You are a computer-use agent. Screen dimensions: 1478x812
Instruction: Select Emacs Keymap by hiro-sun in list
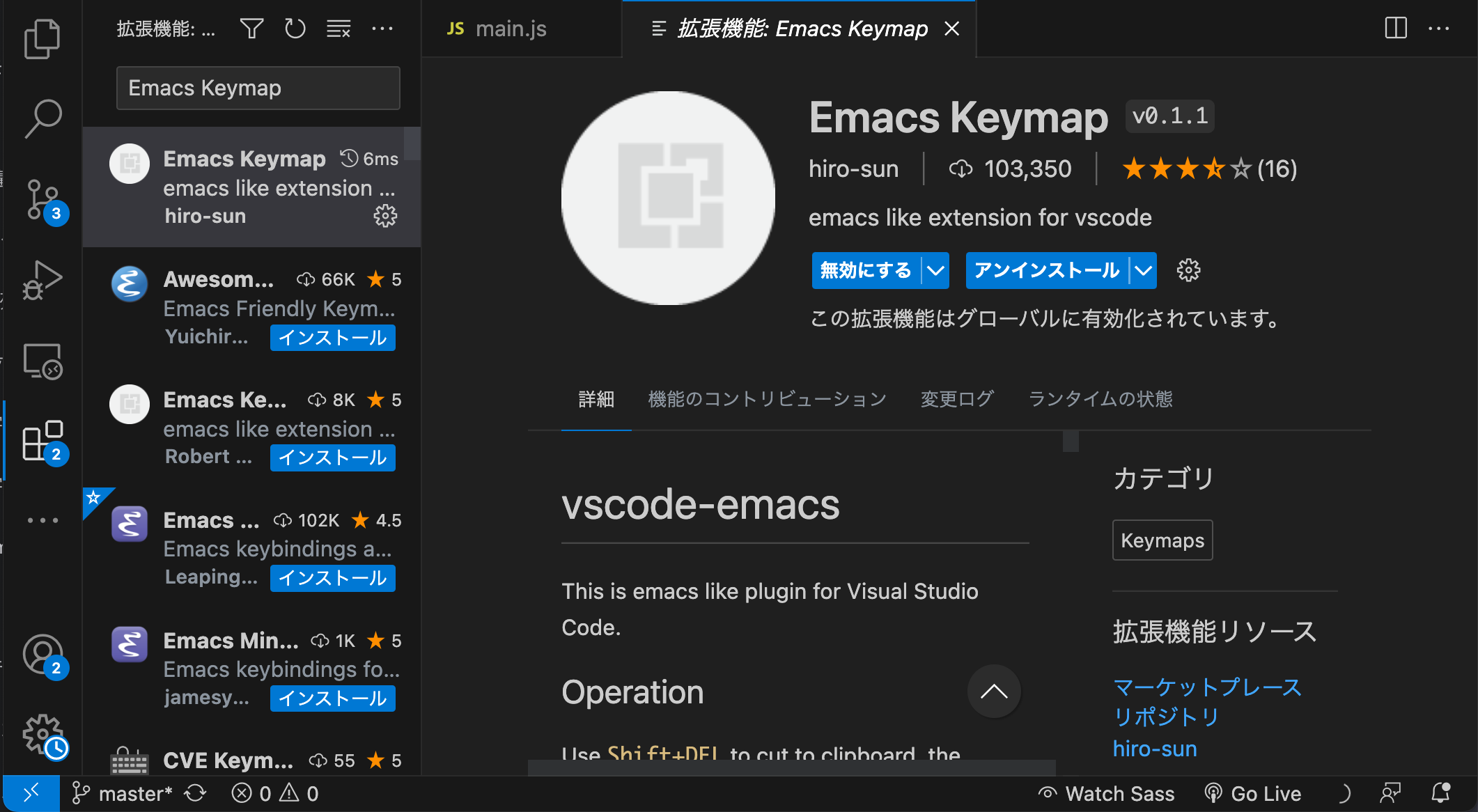pos(251,187)
